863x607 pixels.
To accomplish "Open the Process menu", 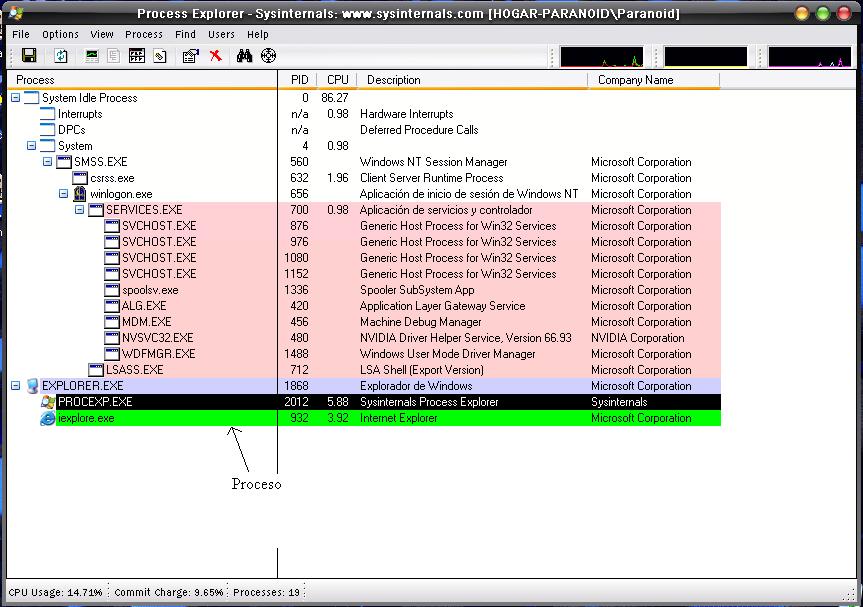I will [144, 34].
